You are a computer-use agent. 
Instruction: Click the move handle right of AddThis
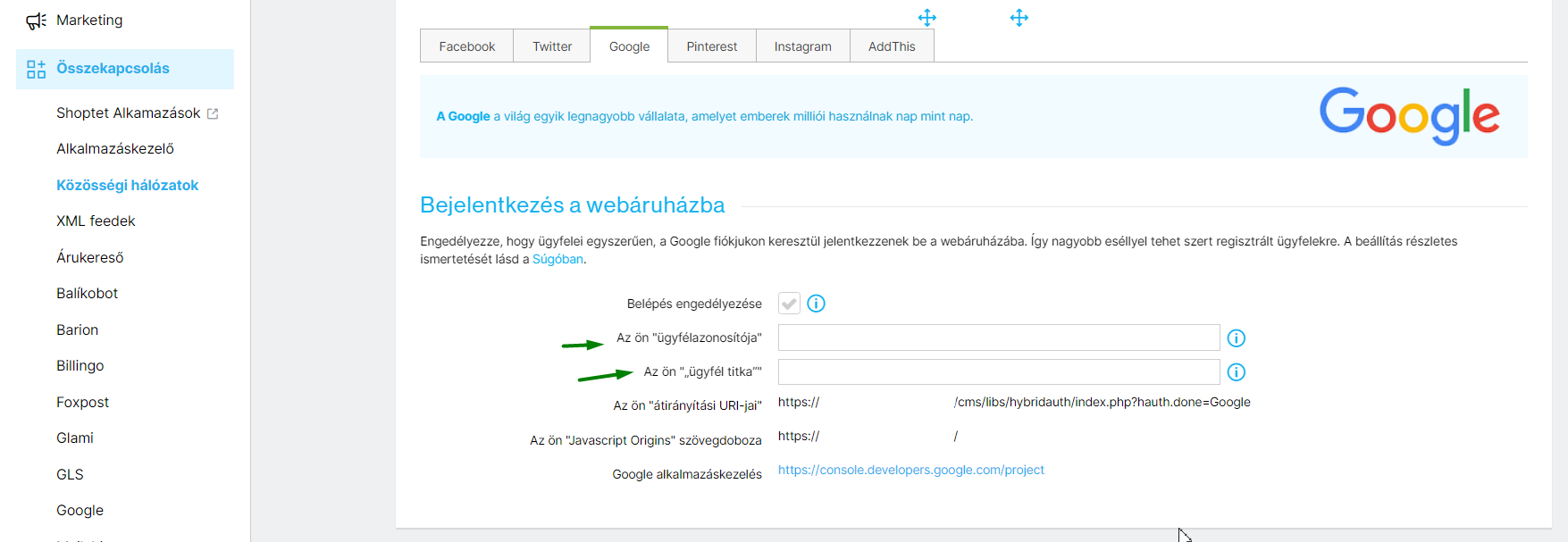pos(1019,18)
